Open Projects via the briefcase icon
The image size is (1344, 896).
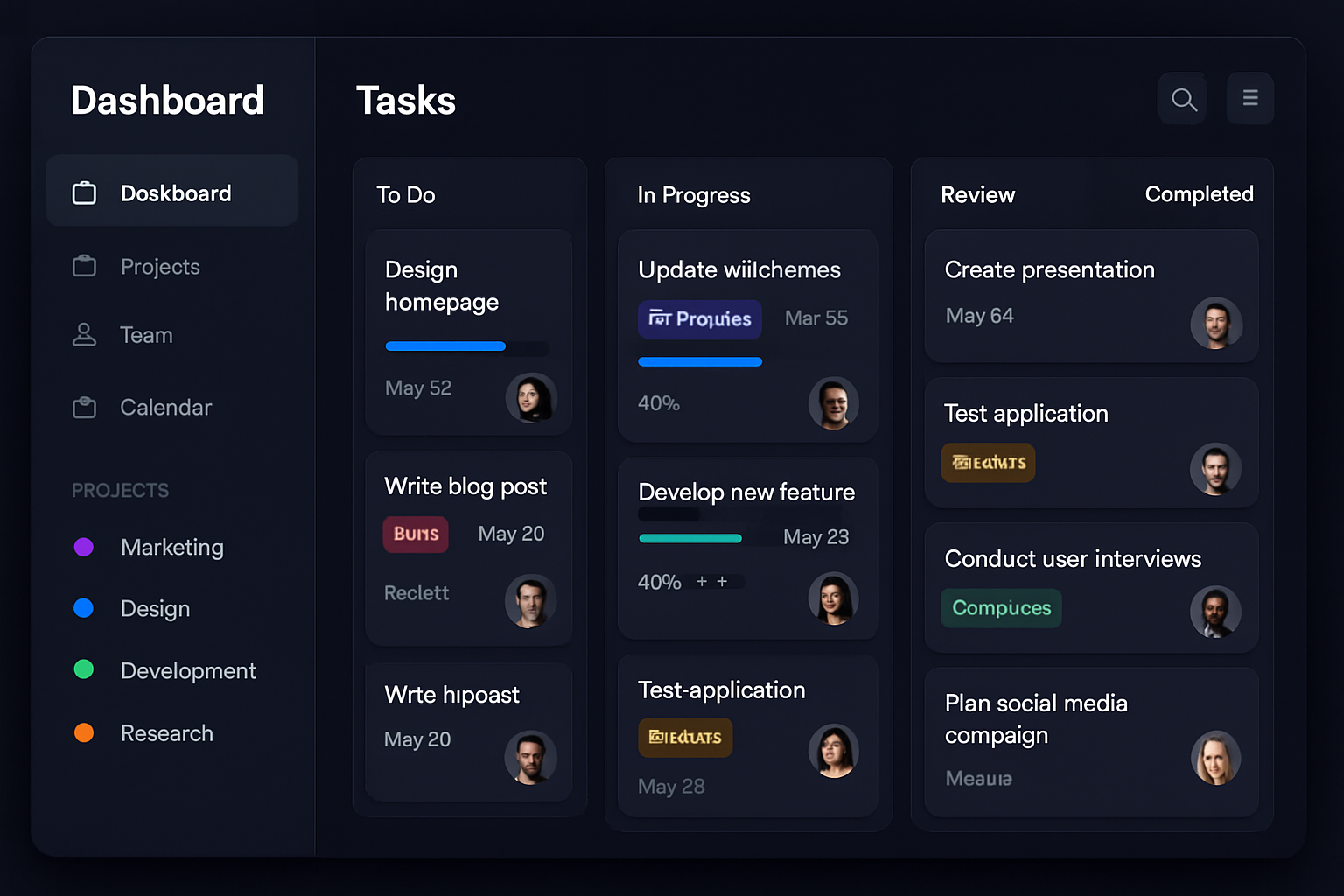pyautogui.click(x=84, y=266)
